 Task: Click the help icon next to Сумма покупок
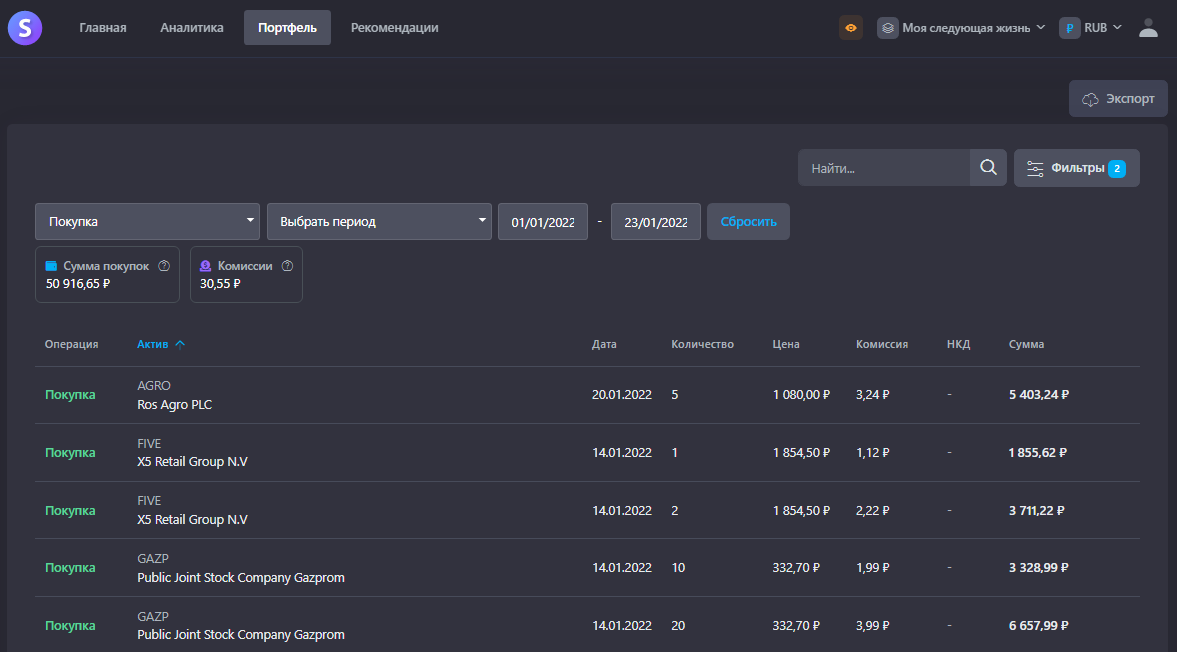(164, 266)
